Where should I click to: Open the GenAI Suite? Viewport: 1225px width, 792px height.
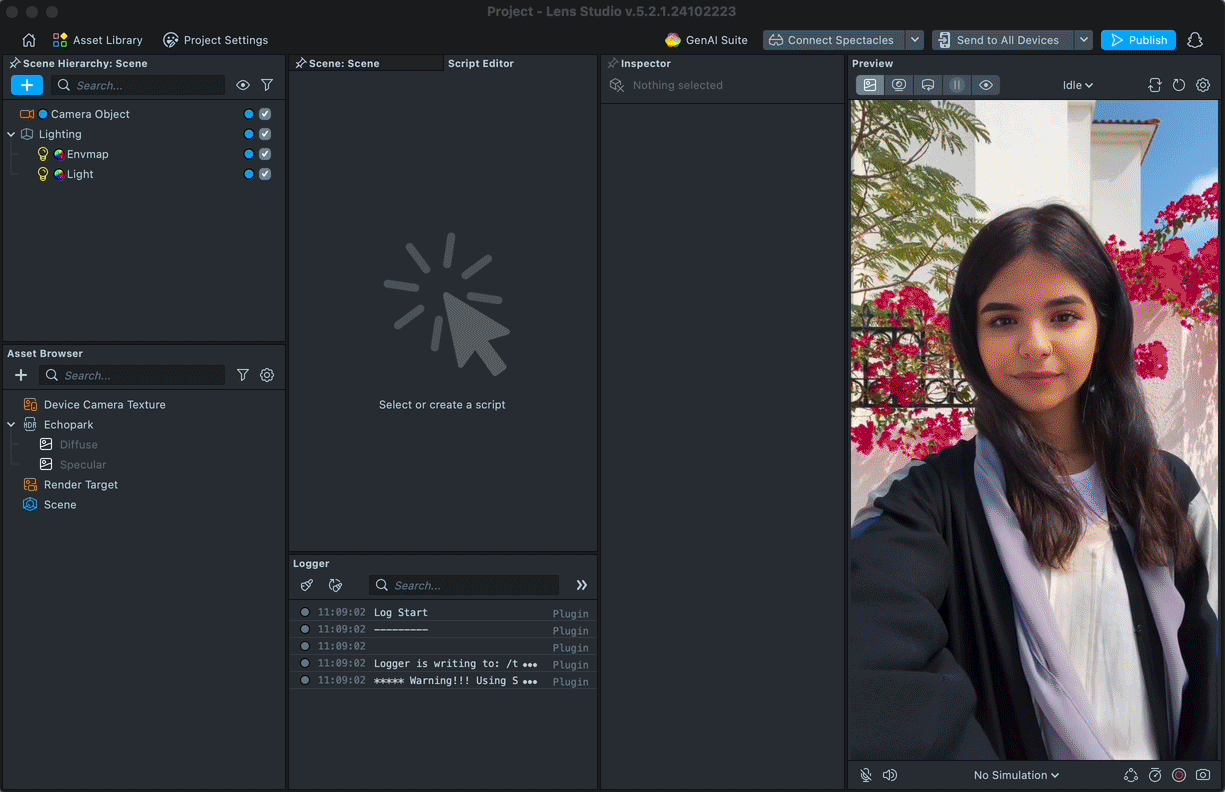click(x=706, y=40)
